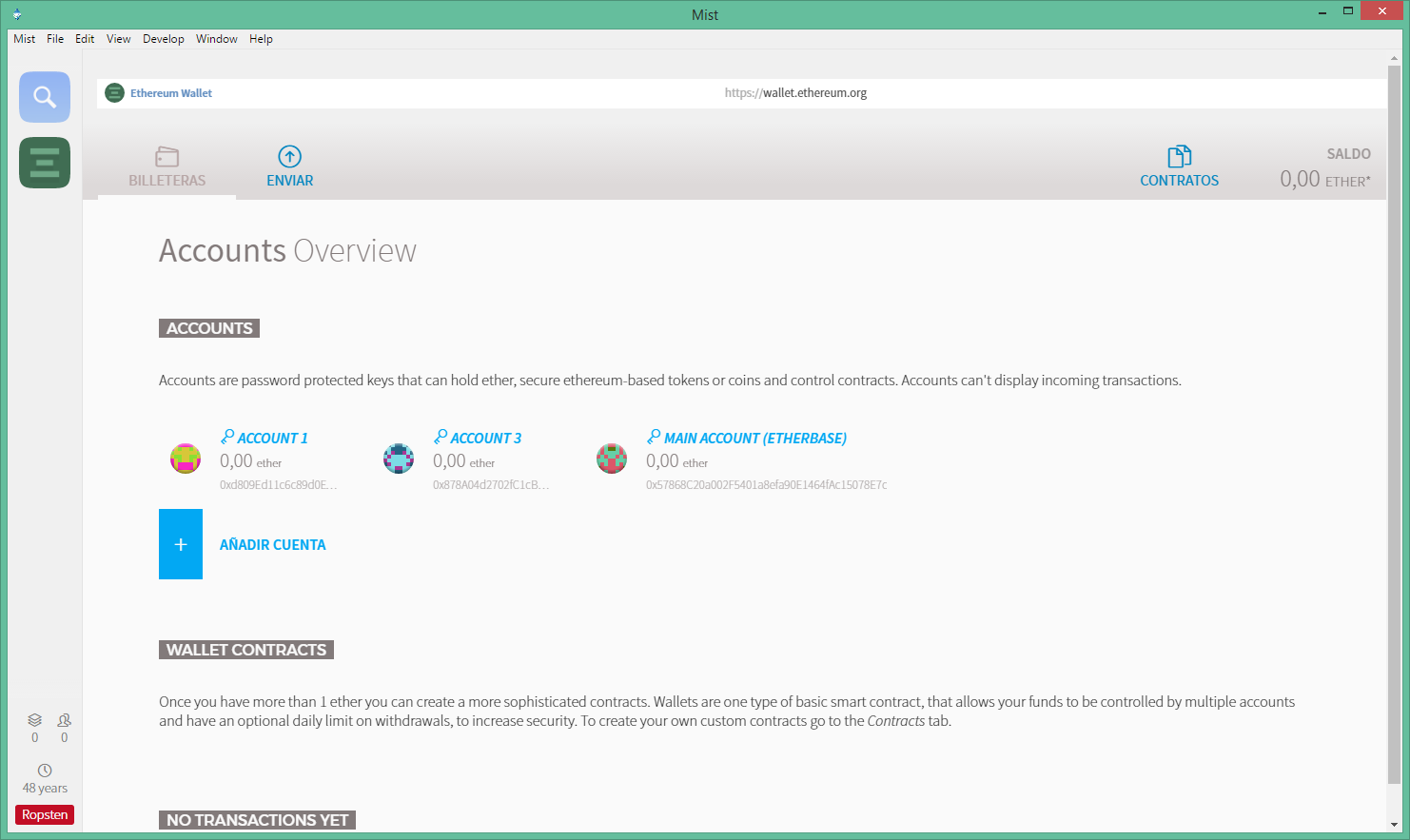The height and width of the screenshot is (840, 1410).
Task: Click the Enviar upload arrow icon
Action: (x=289, y=156)
